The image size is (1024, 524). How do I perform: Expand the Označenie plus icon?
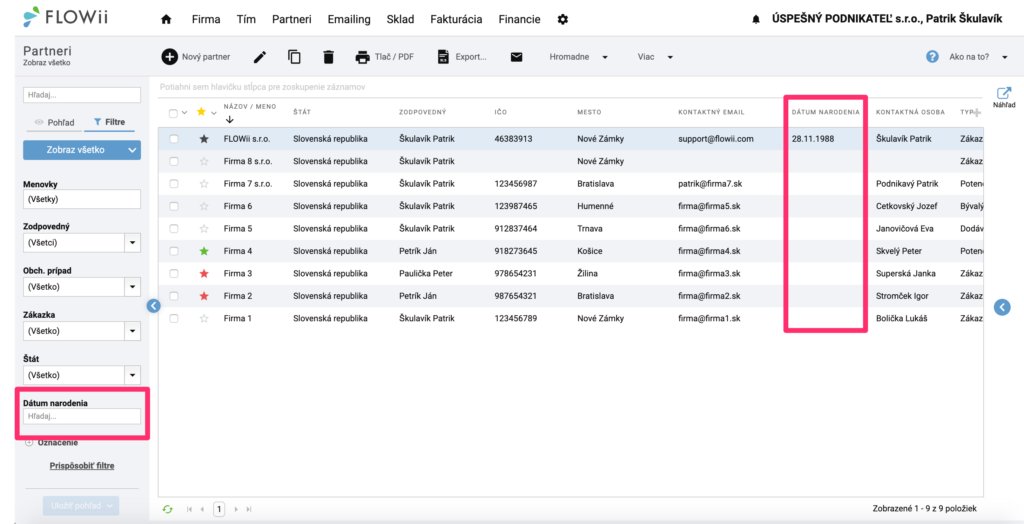tap(29, 442)
